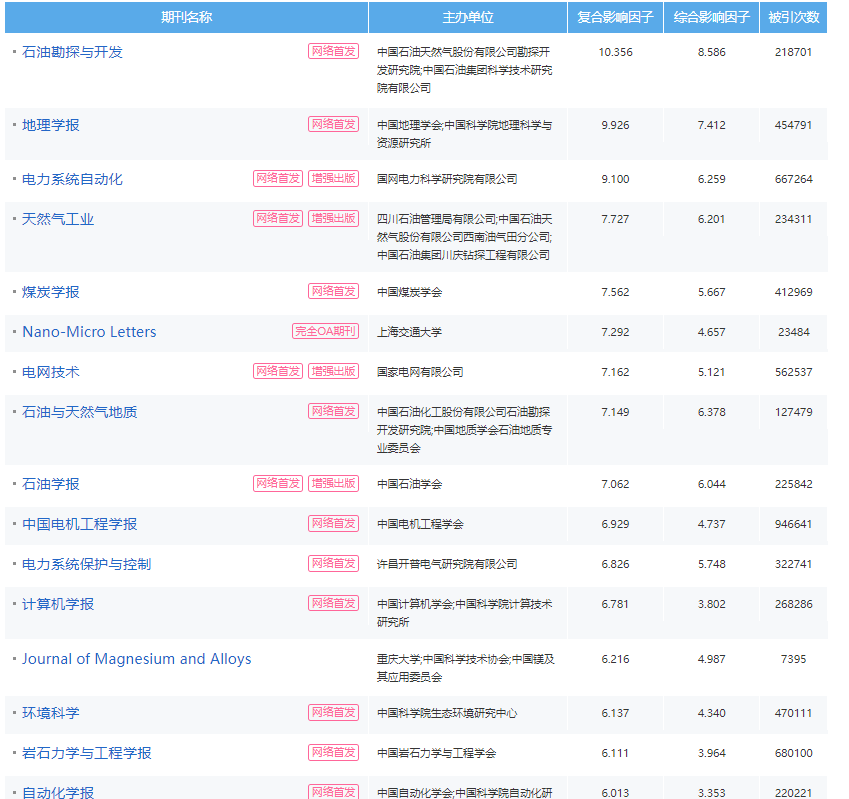Select citation count 946641

(793, 524)
